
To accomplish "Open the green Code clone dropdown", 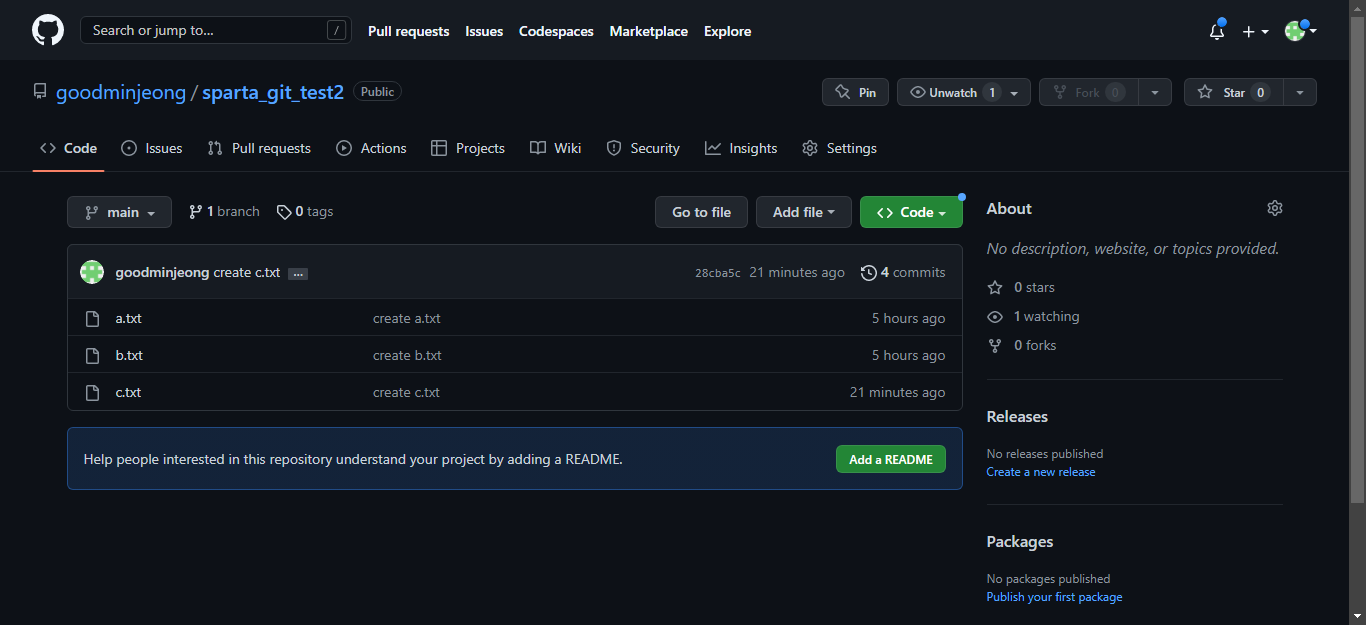I will point(911,212).
